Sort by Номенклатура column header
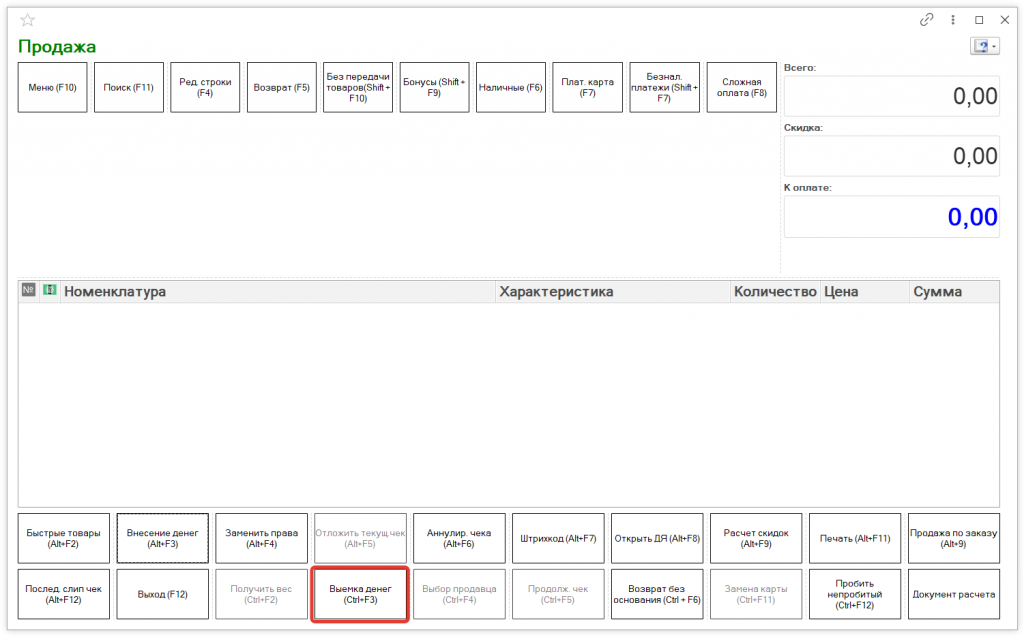 pyautogui.click(x=278, y=292)
